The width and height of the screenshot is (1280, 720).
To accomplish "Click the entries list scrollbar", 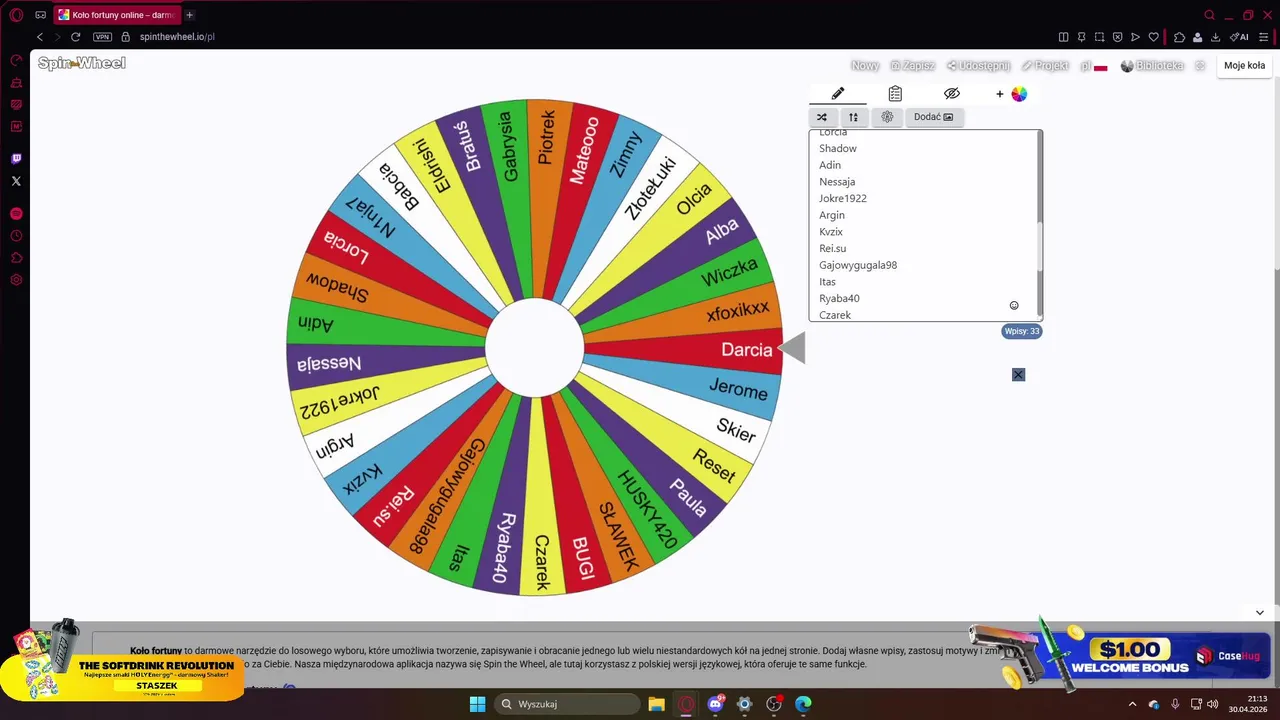I will 1040,247.
